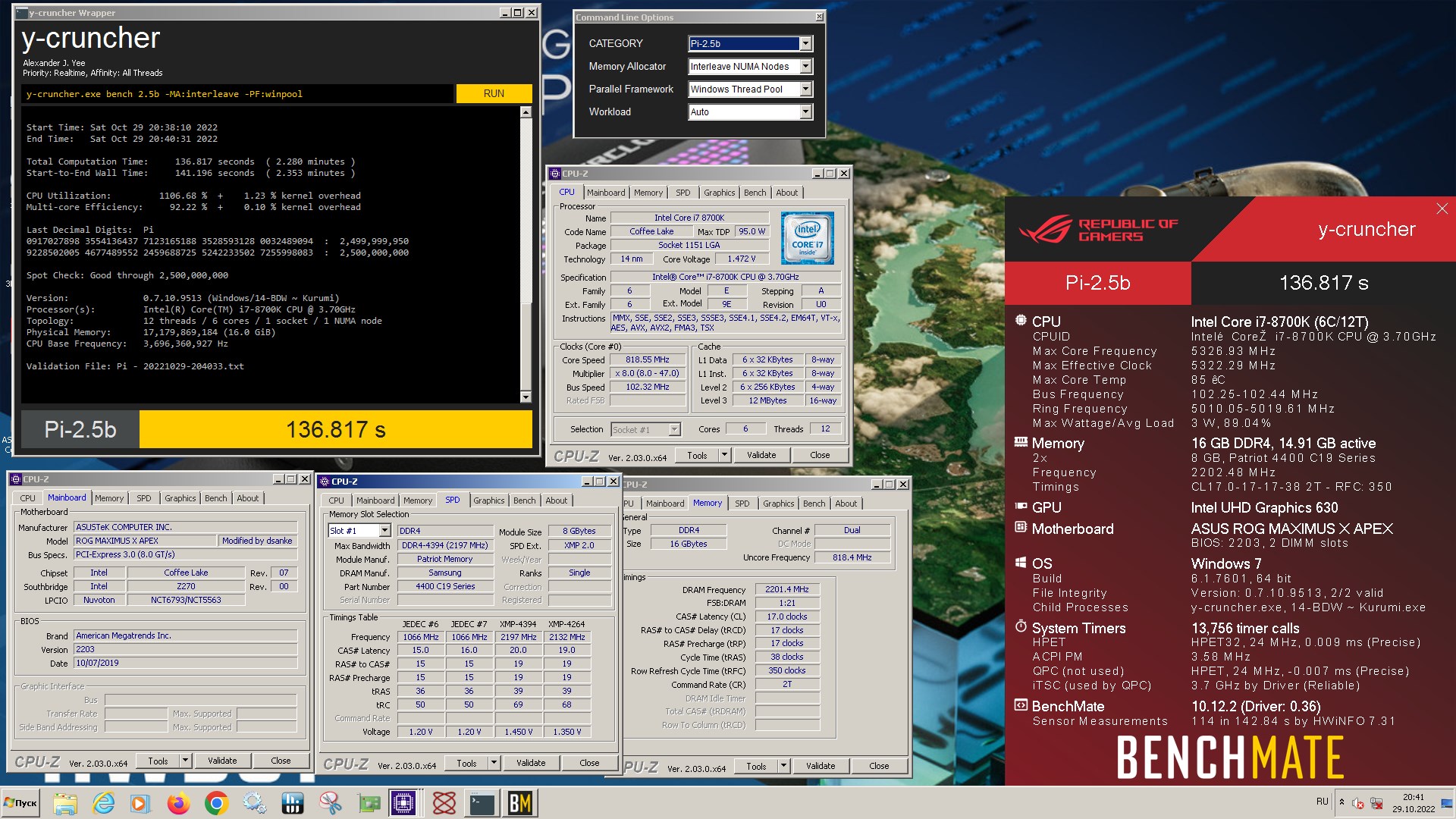Click the Memory icon in BenchMate panel
This screenshot has height=819, width=1456.
click(x=1021, y=441)
